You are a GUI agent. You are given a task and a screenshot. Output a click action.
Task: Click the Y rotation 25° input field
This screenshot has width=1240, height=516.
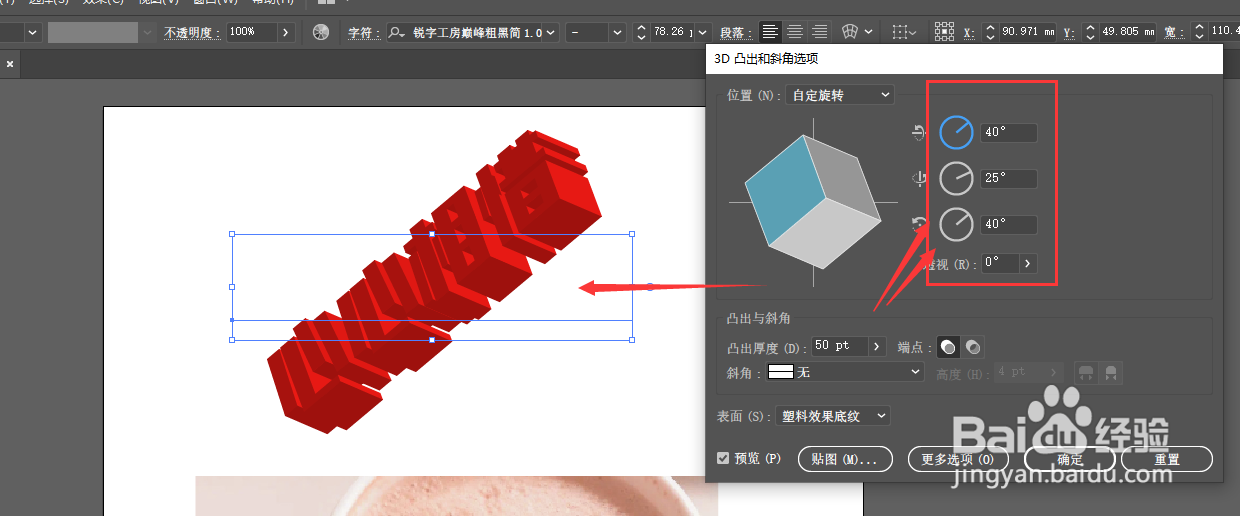point(1008,179)
